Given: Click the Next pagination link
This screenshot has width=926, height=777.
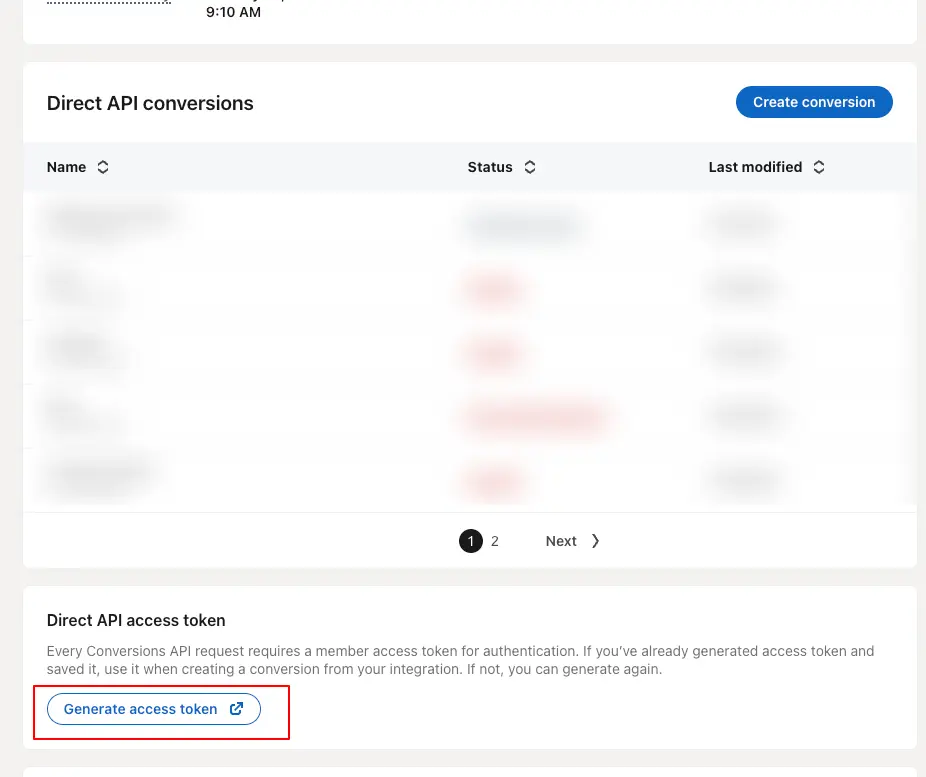Looking at the screenshot, I should [561, 541].
